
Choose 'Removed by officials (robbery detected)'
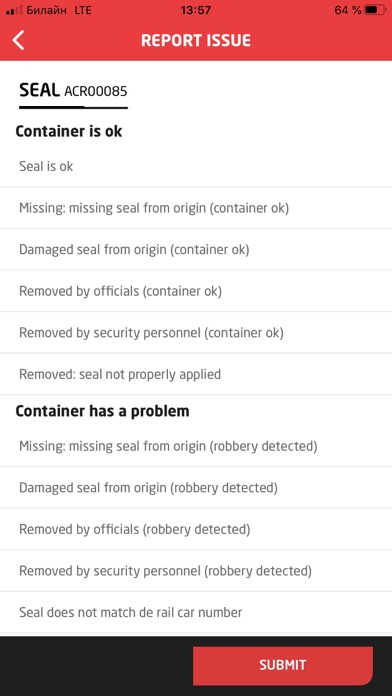(x=196, y=529)
